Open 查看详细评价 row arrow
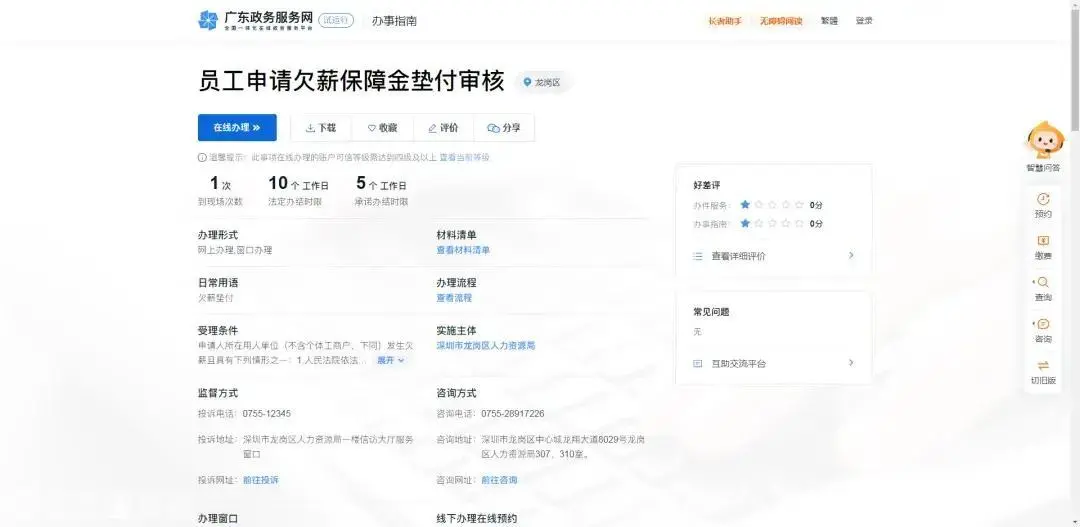The height and width of the screenshot is (527, 1080). click(x=851, y=256)
